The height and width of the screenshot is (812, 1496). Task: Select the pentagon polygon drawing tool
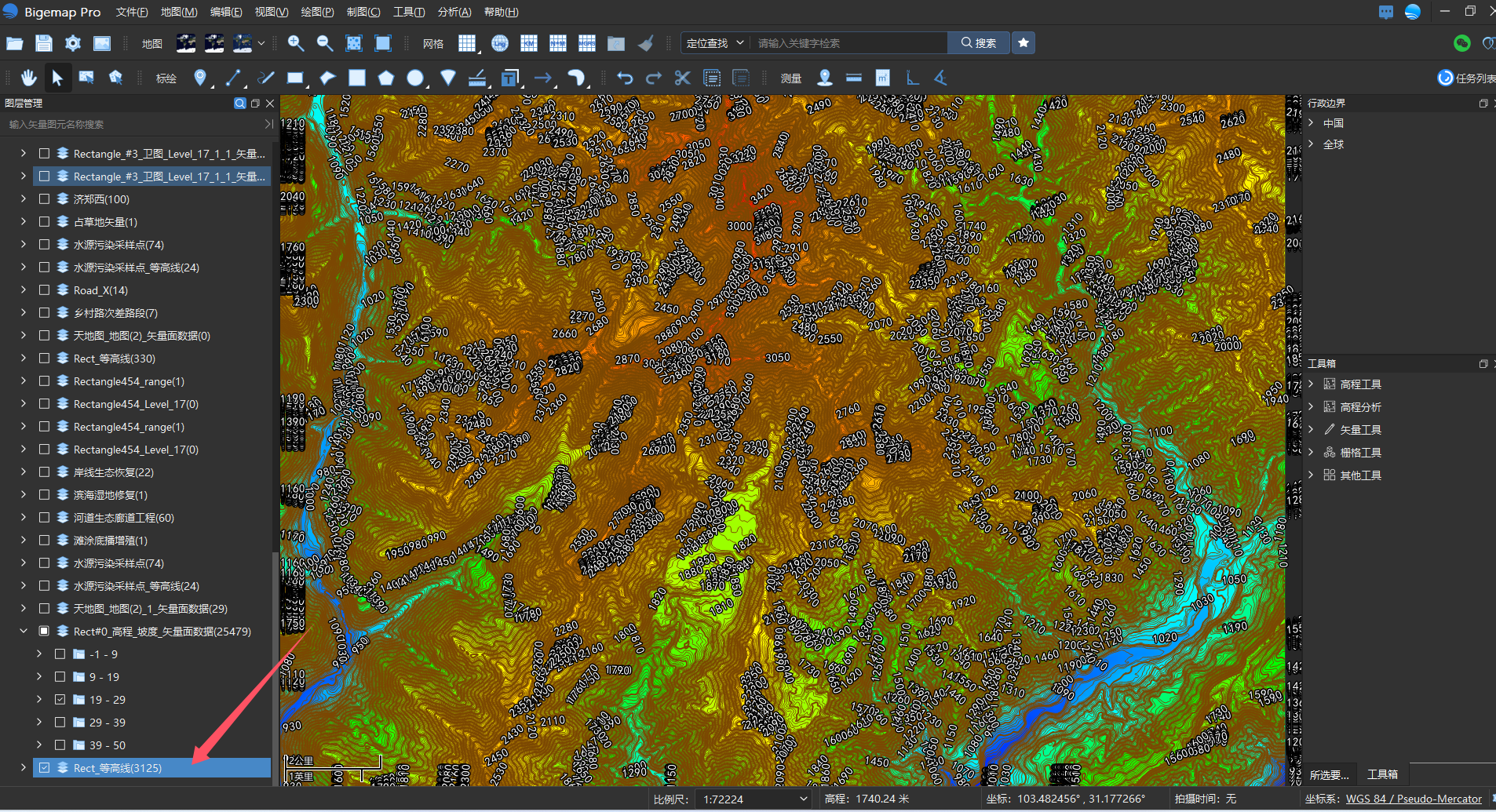386,78
